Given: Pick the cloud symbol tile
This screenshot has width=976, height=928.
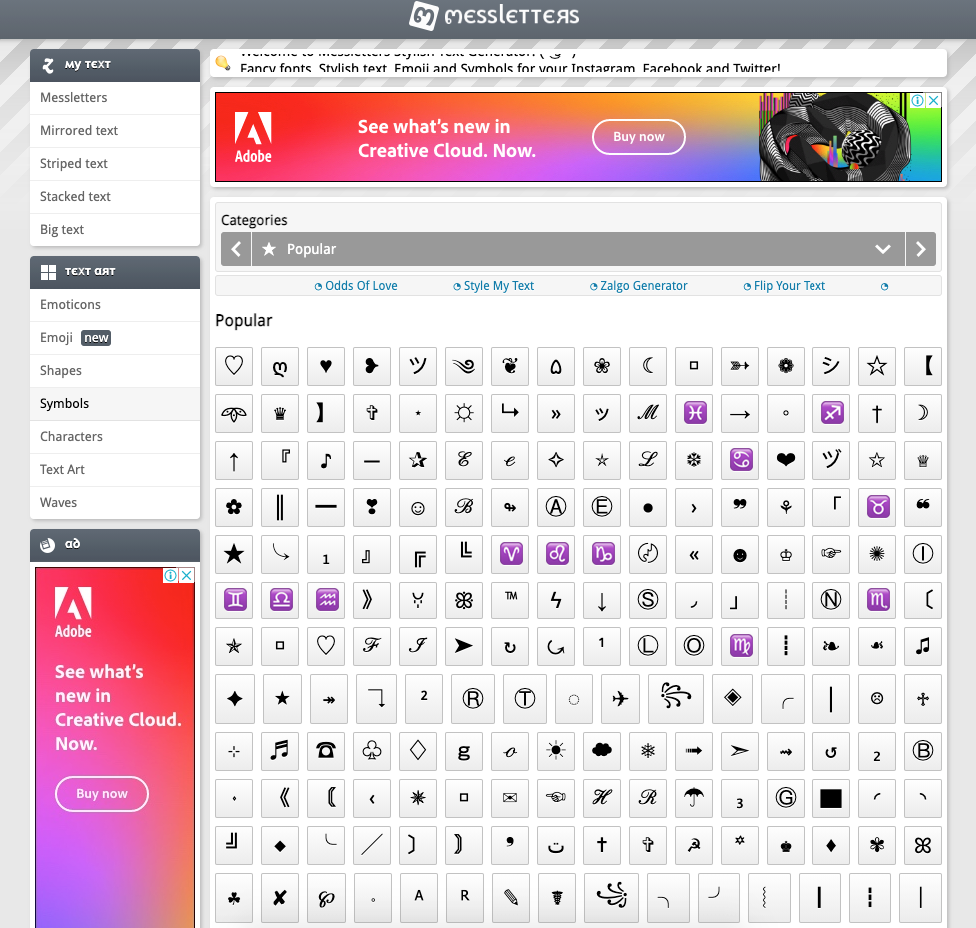Looking at the screenshot, I should (x=603, y=751).
